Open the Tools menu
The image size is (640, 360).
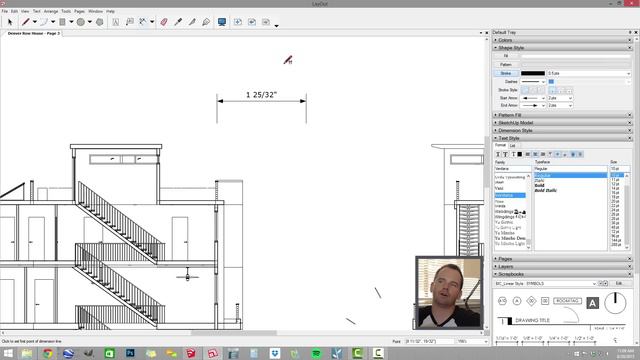[66, 11]
